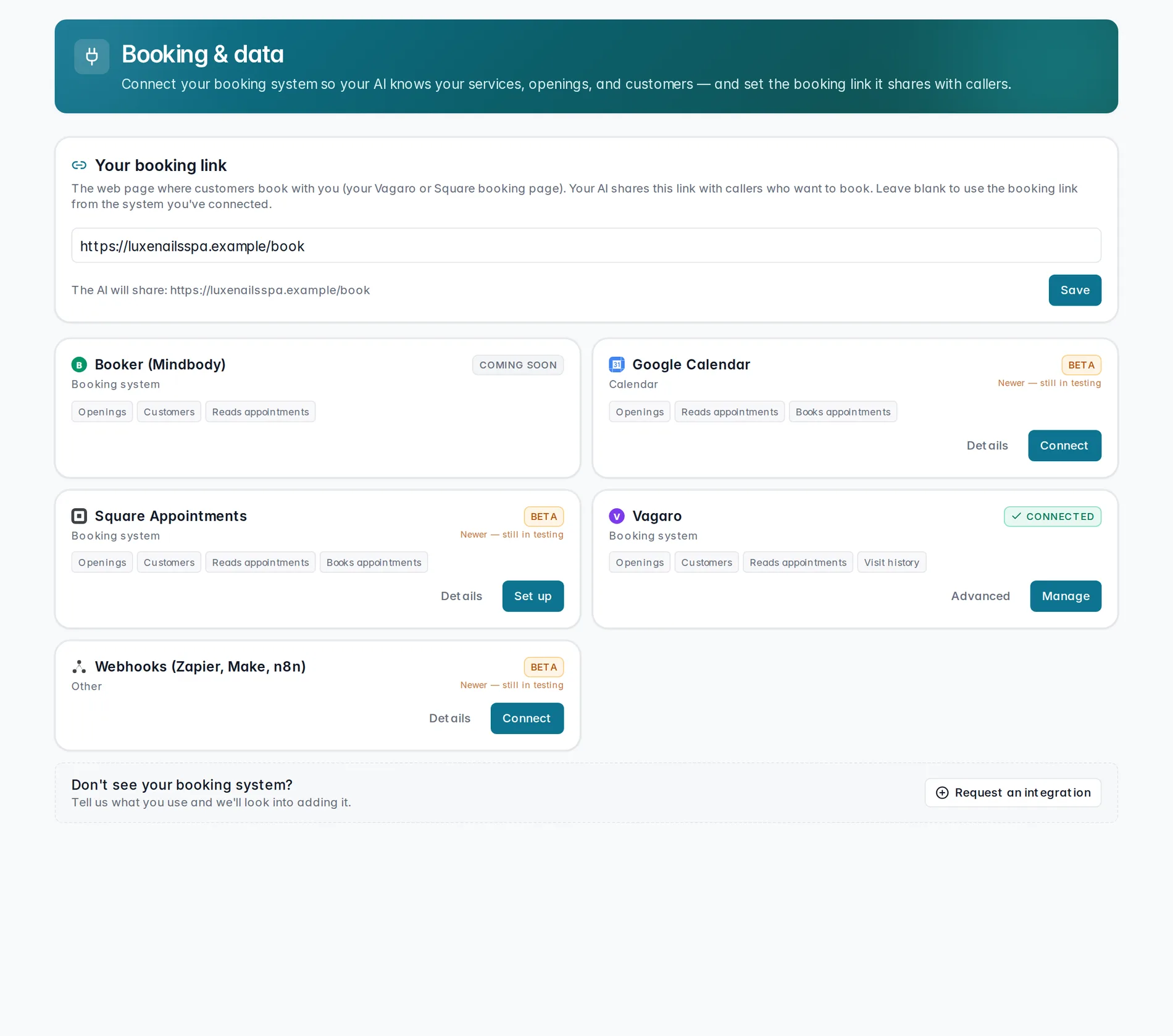Click Visit history tag on Vagaro card
The image size is (1173, 1036).
point(891,562)
